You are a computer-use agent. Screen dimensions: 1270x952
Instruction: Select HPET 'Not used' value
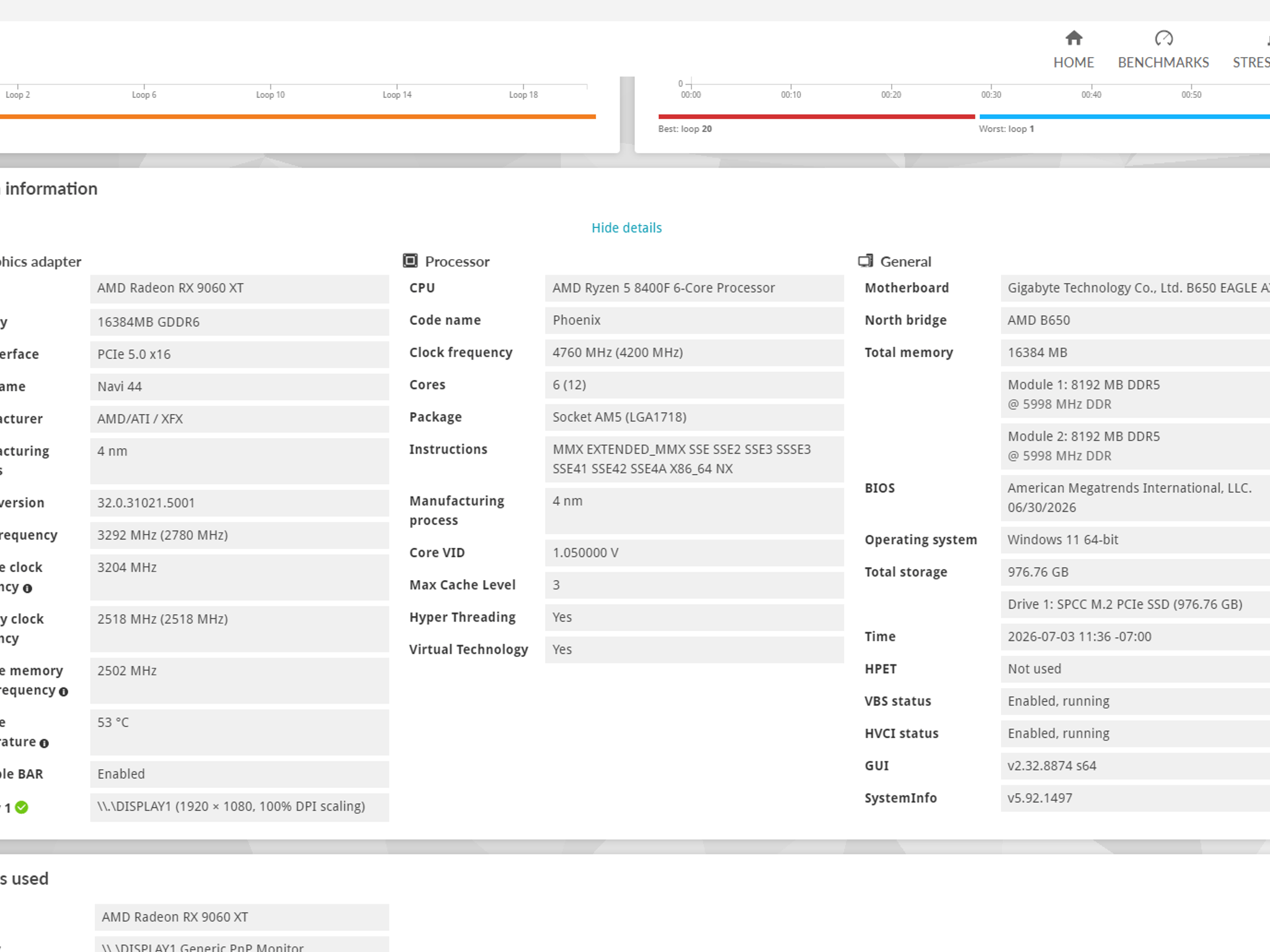point(1135,669)
